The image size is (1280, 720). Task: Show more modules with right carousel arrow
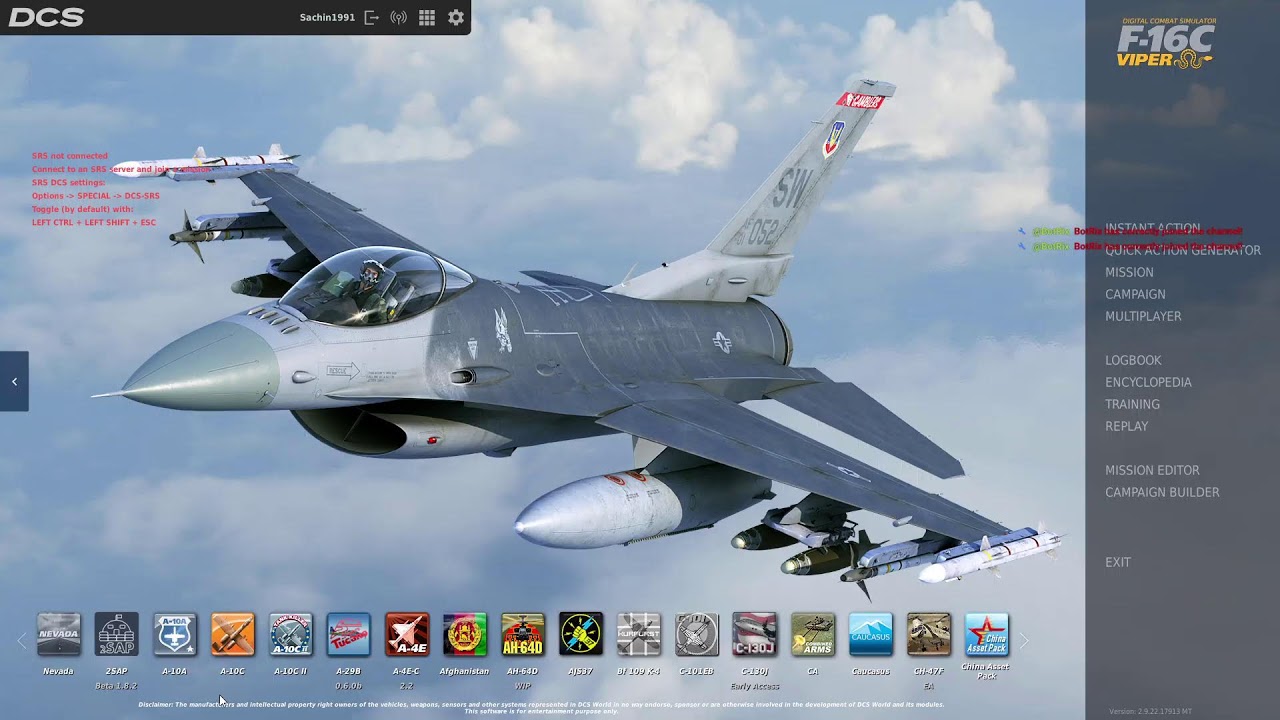click(1023, 641)
